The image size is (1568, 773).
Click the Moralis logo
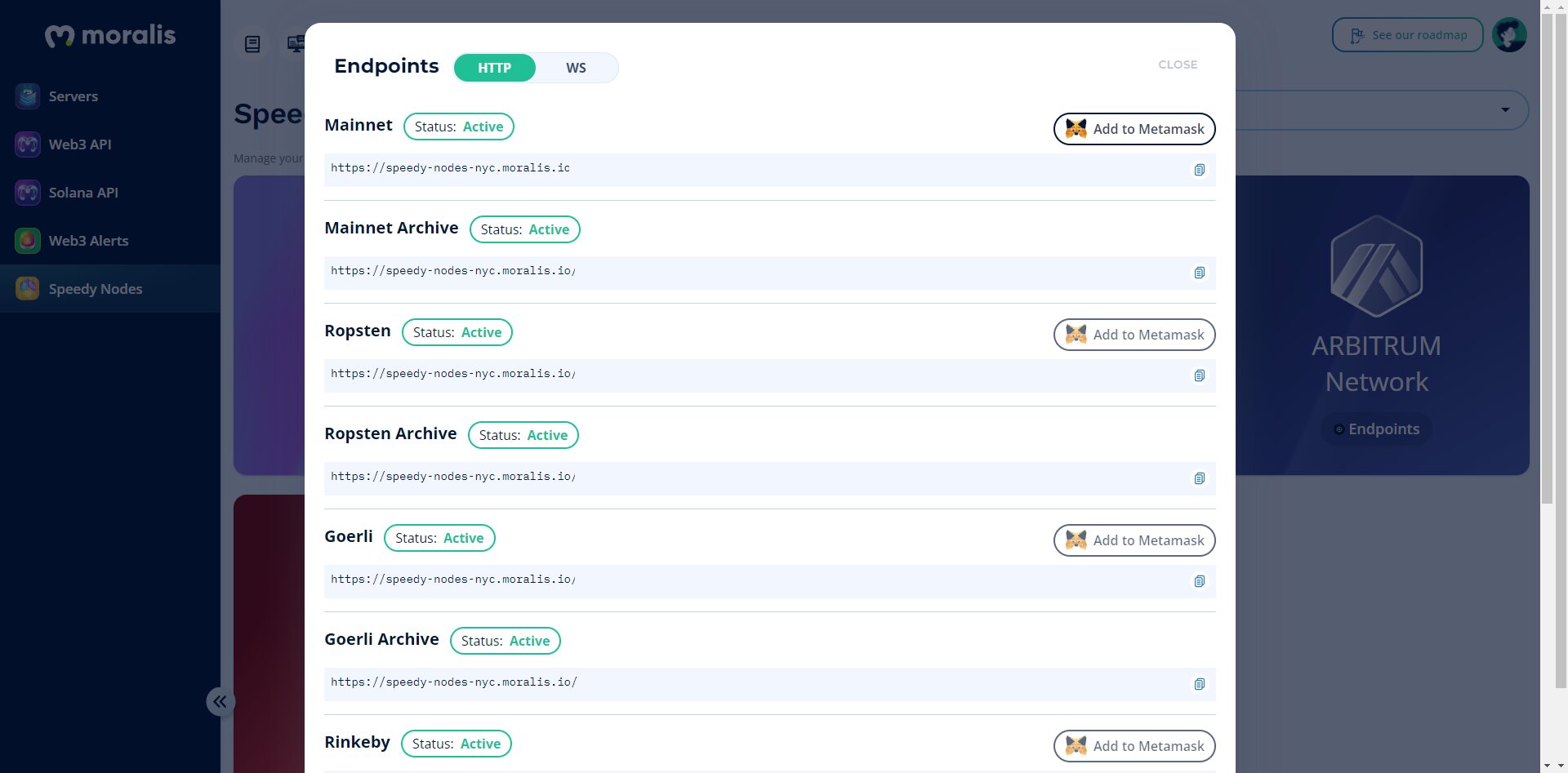(x=110, y=35)
